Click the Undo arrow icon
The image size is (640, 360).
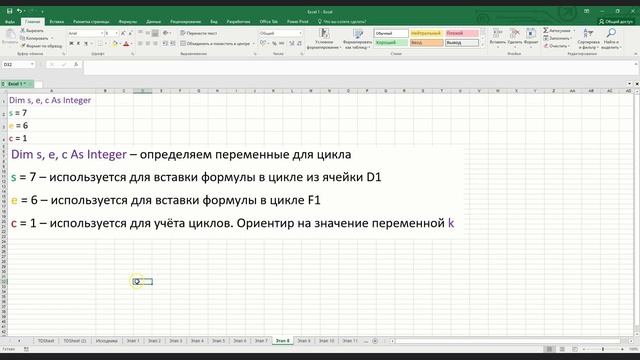pos(19,11)
